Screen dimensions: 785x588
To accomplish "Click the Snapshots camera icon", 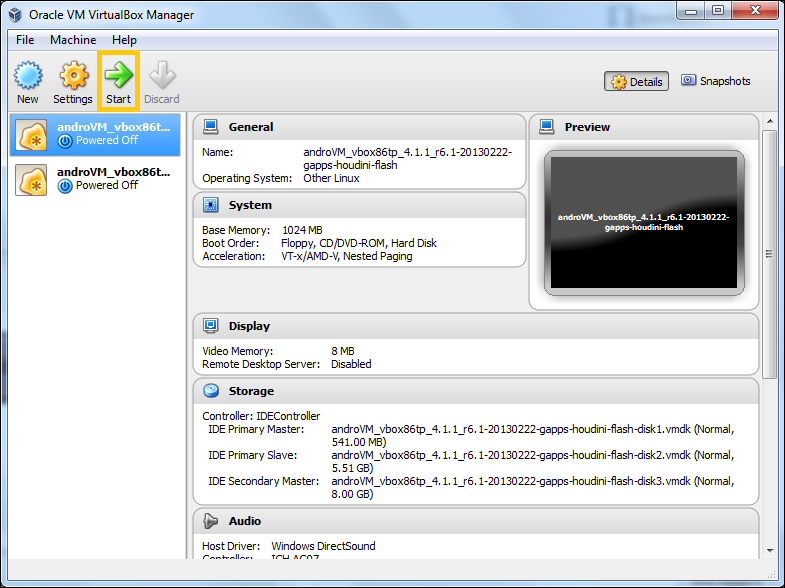I will 688,80.
